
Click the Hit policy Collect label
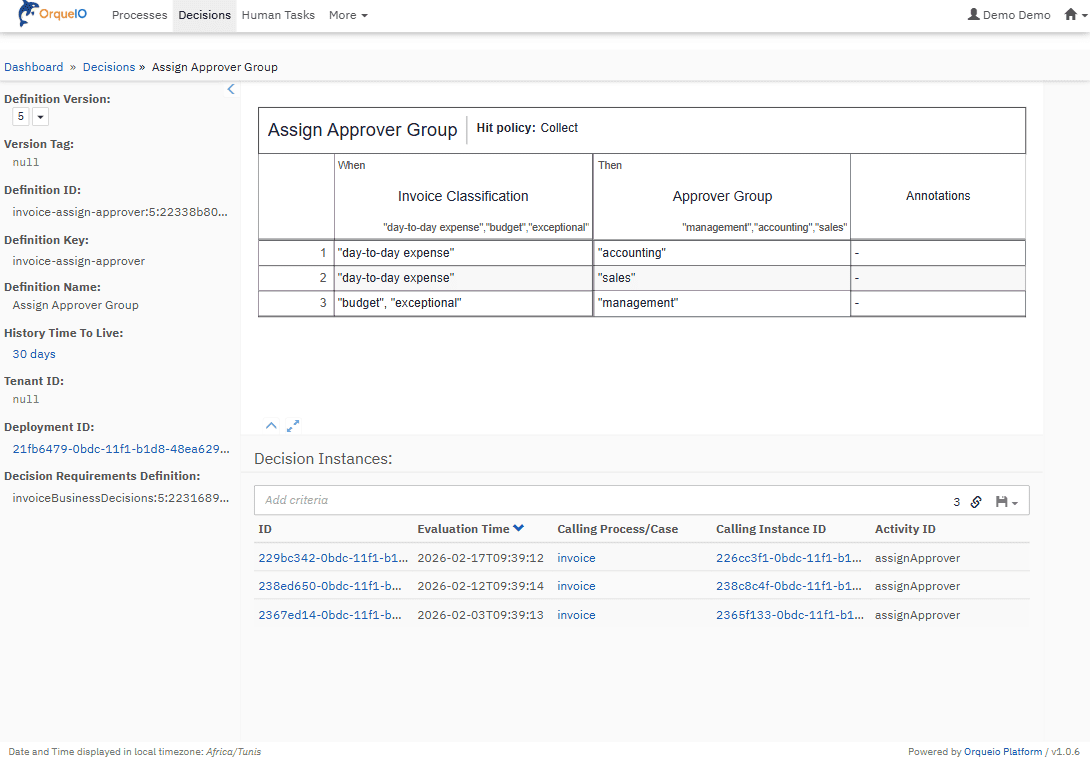click(527, 128)
